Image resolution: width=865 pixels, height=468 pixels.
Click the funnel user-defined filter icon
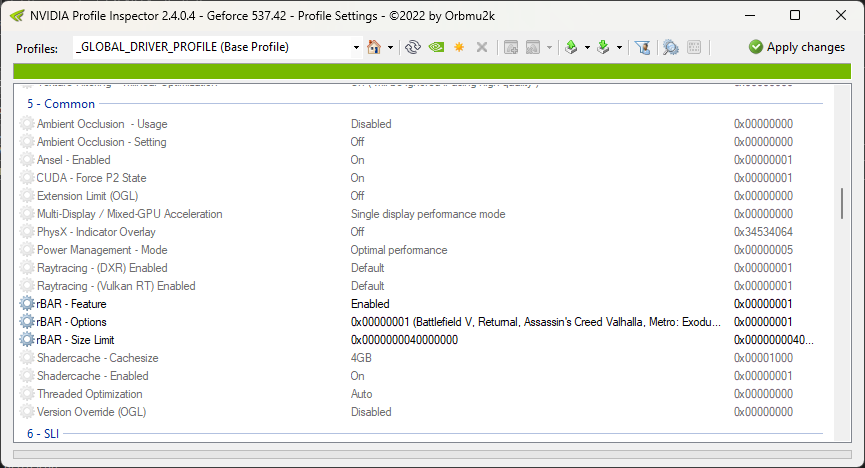[x=642, y=47]
